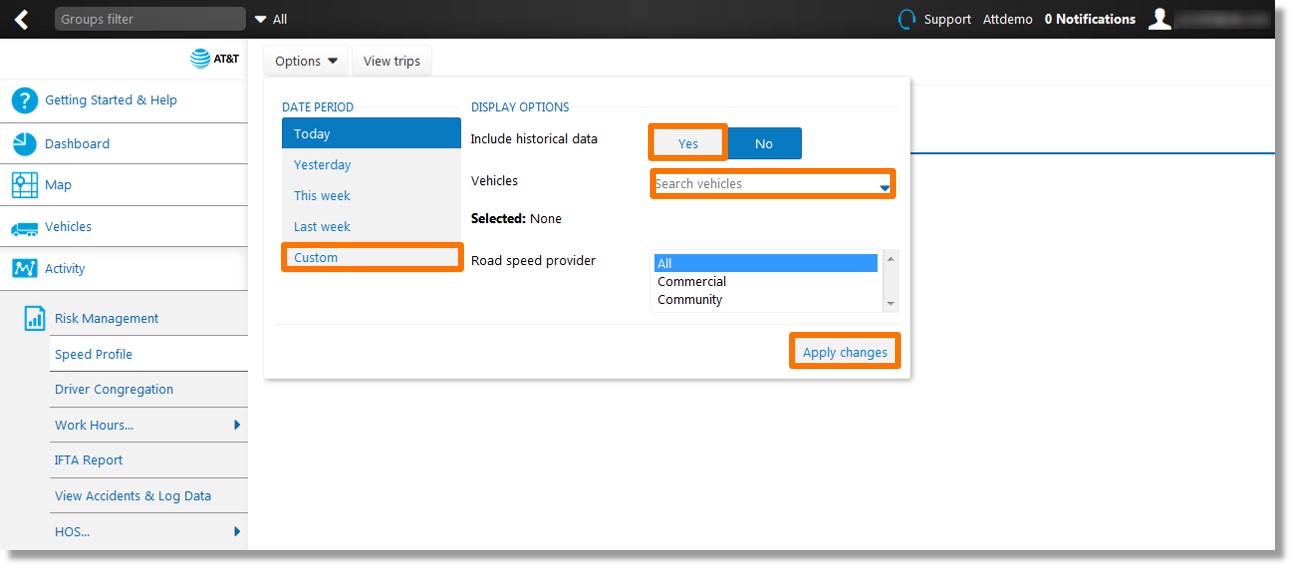Select All road speed provider
Viewport: 1293px width, 568px height.
click(x=766, y=263)
